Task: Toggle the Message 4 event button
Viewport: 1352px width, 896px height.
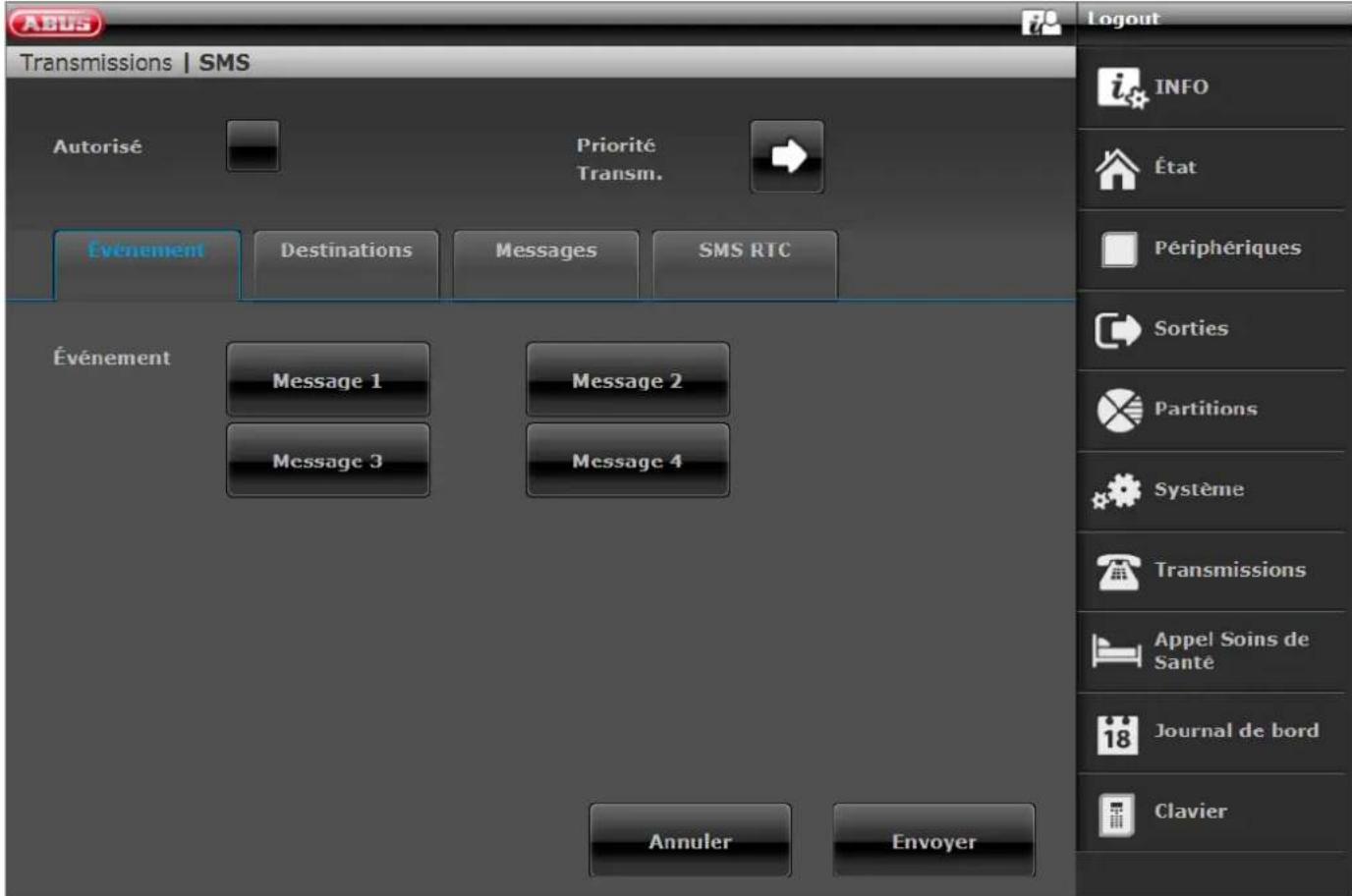Action: pyautogui.click(x=627, y=461)
